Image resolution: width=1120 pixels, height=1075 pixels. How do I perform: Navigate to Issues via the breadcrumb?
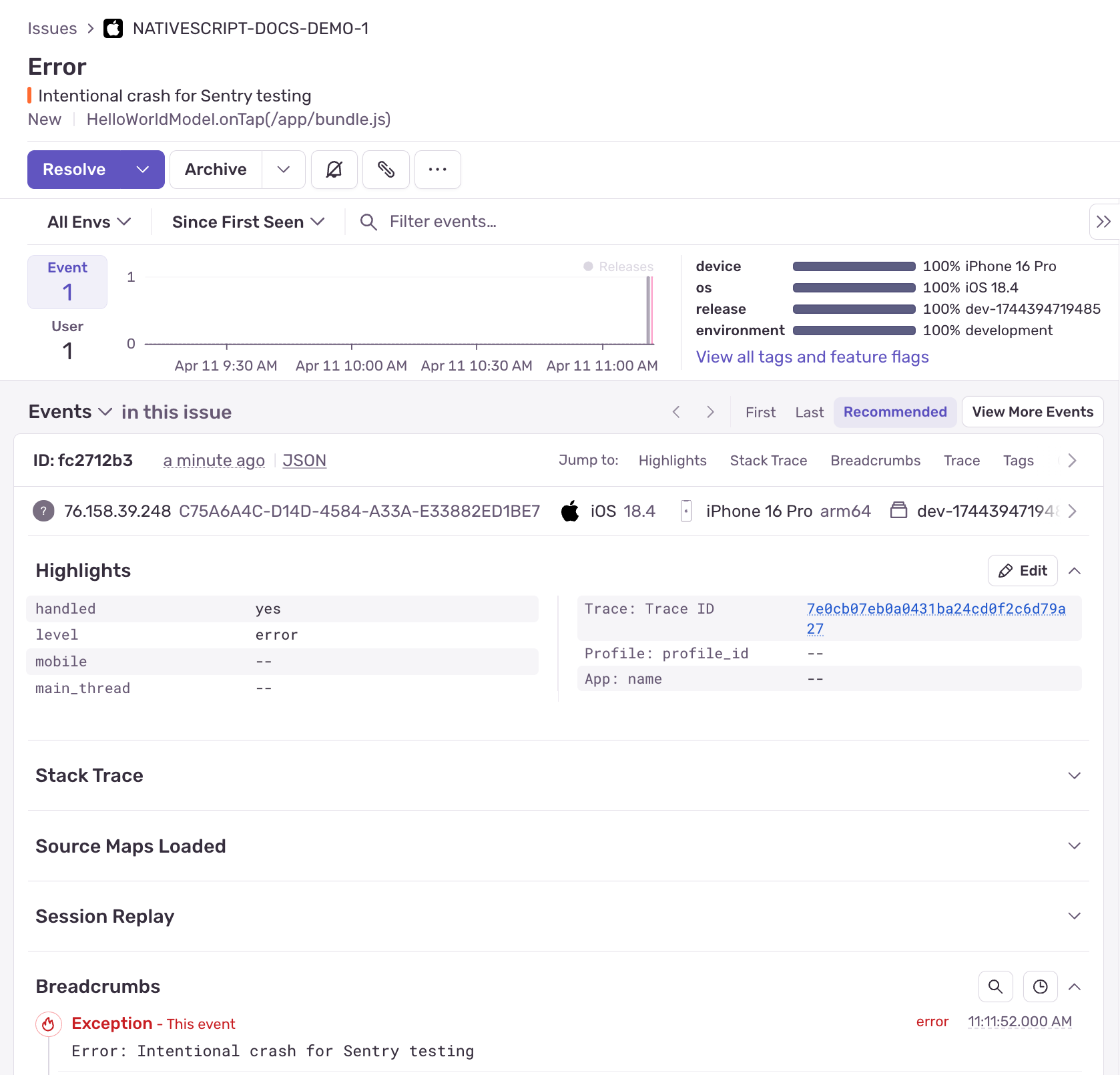click(52, 28)
